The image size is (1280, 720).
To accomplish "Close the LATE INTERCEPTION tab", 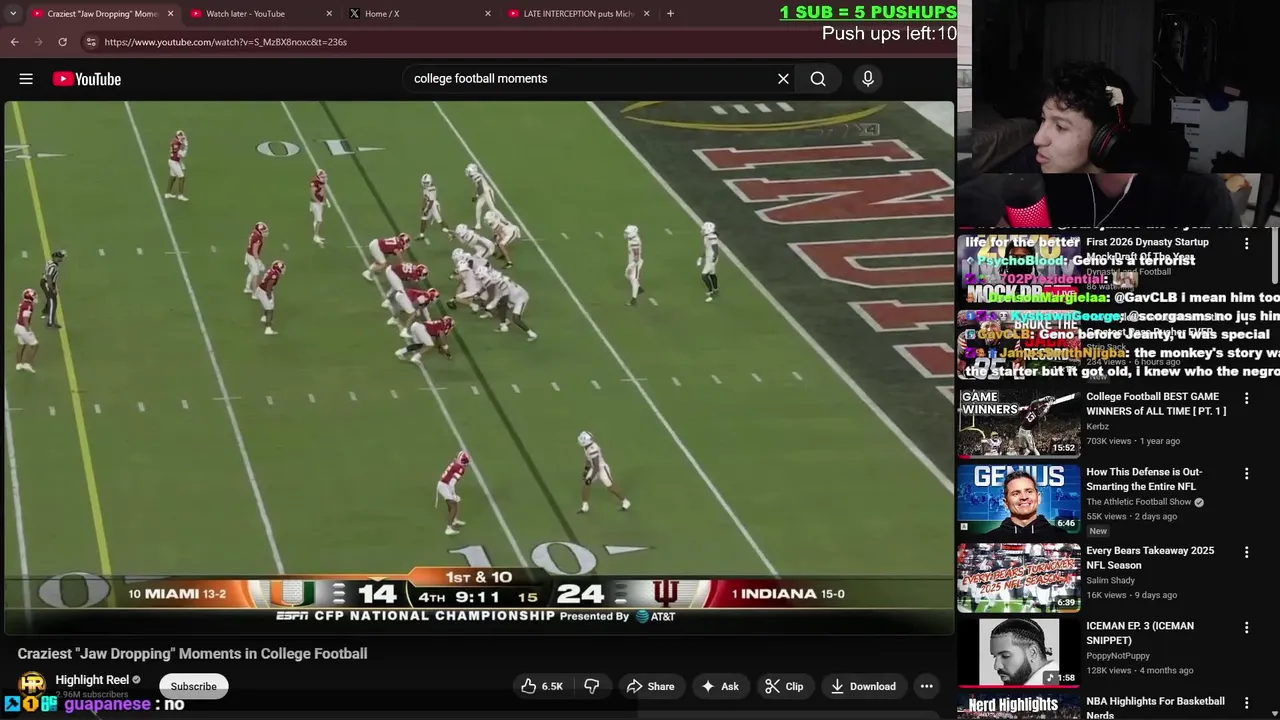I will tap(647, 14).
